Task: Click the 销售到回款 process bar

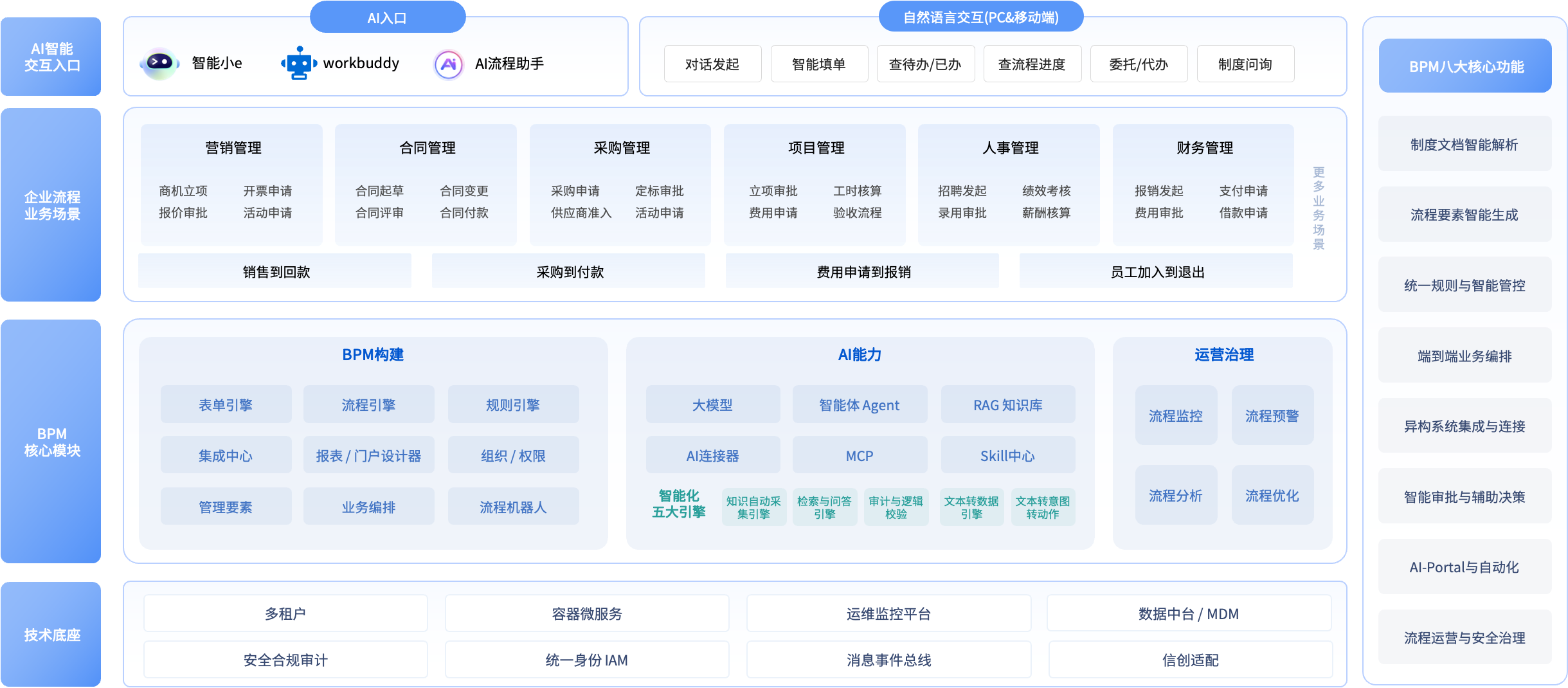Action: (x=275, y=271)
